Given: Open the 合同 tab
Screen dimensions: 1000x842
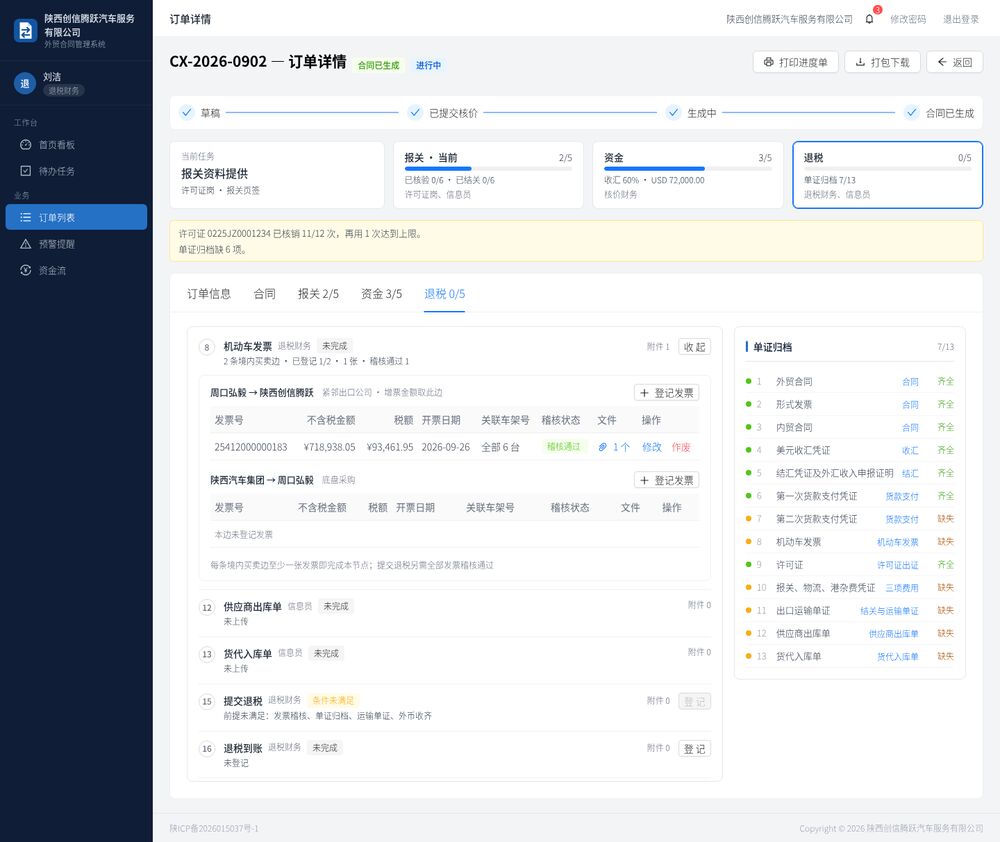Looking at the screenshot, I should pyautogui.click(x=264, y=293).
